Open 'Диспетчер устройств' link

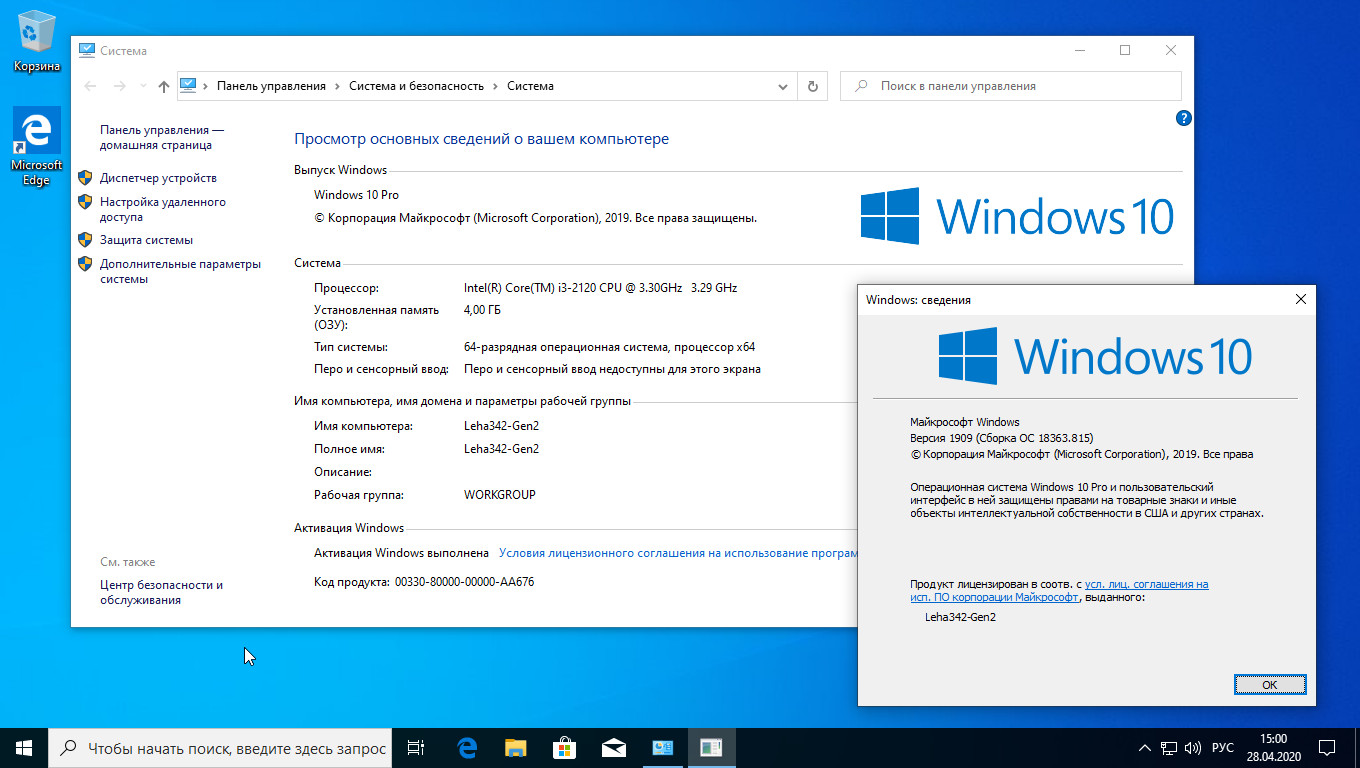point(158,178)
